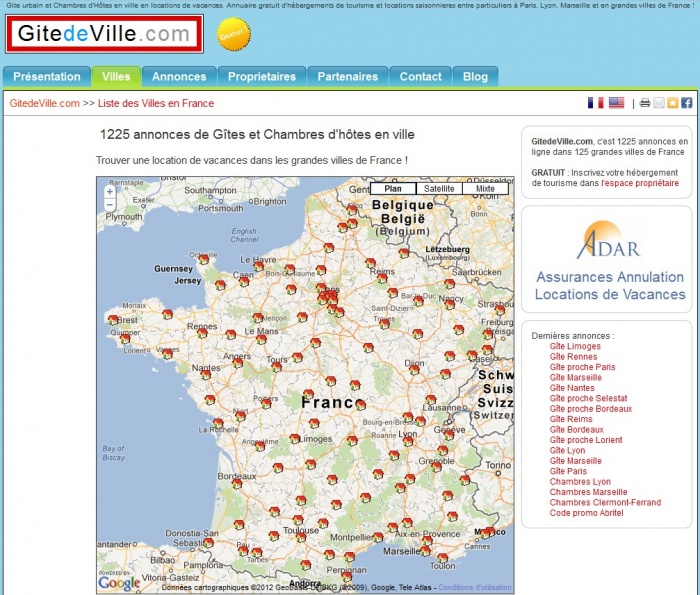Switch map to Plan view
Viewport: 700px width, 595px height.
pyautogui.click(x=393, y=189)
